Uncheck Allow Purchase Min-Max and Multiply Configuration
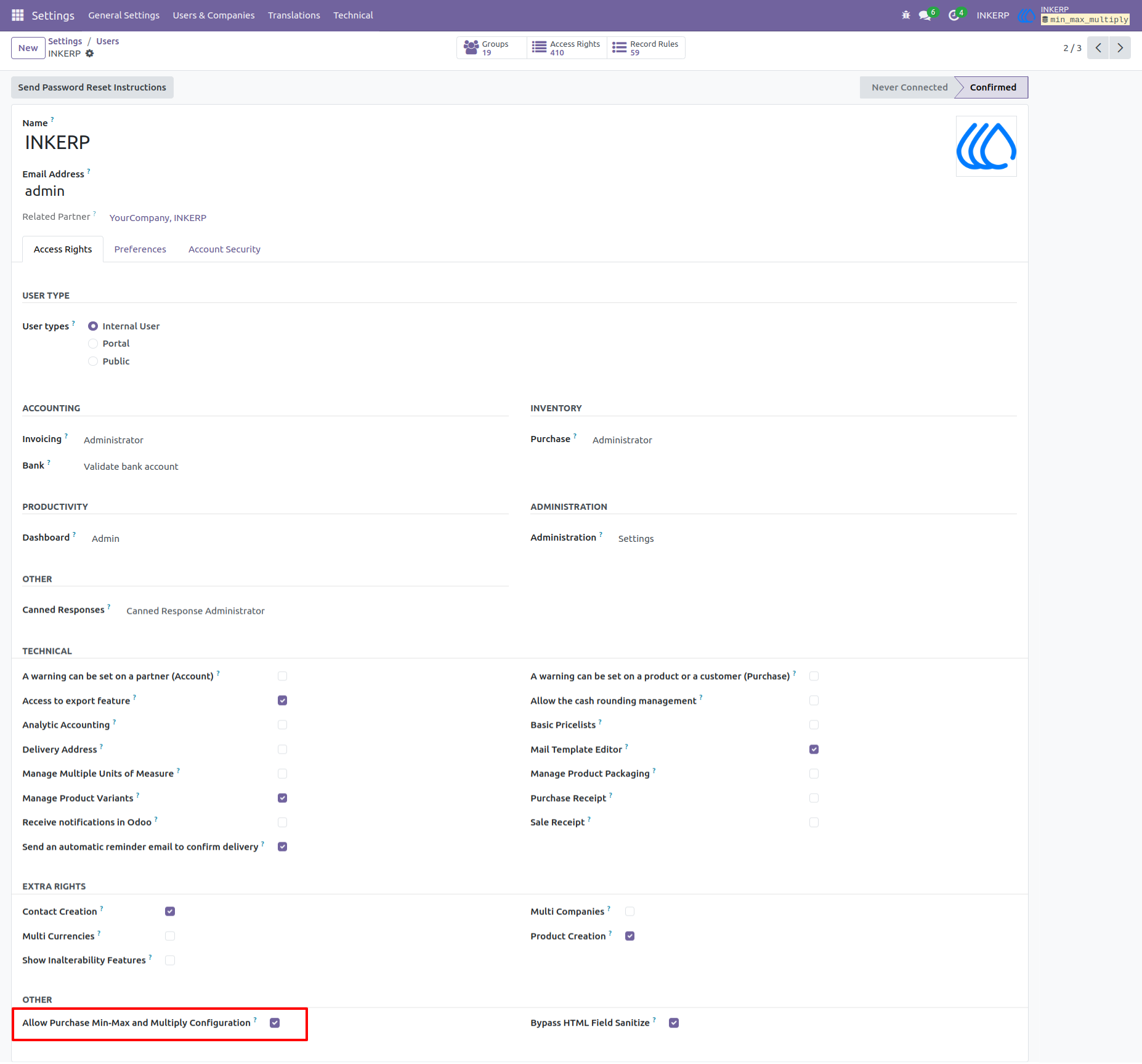 pos(275,1023)
